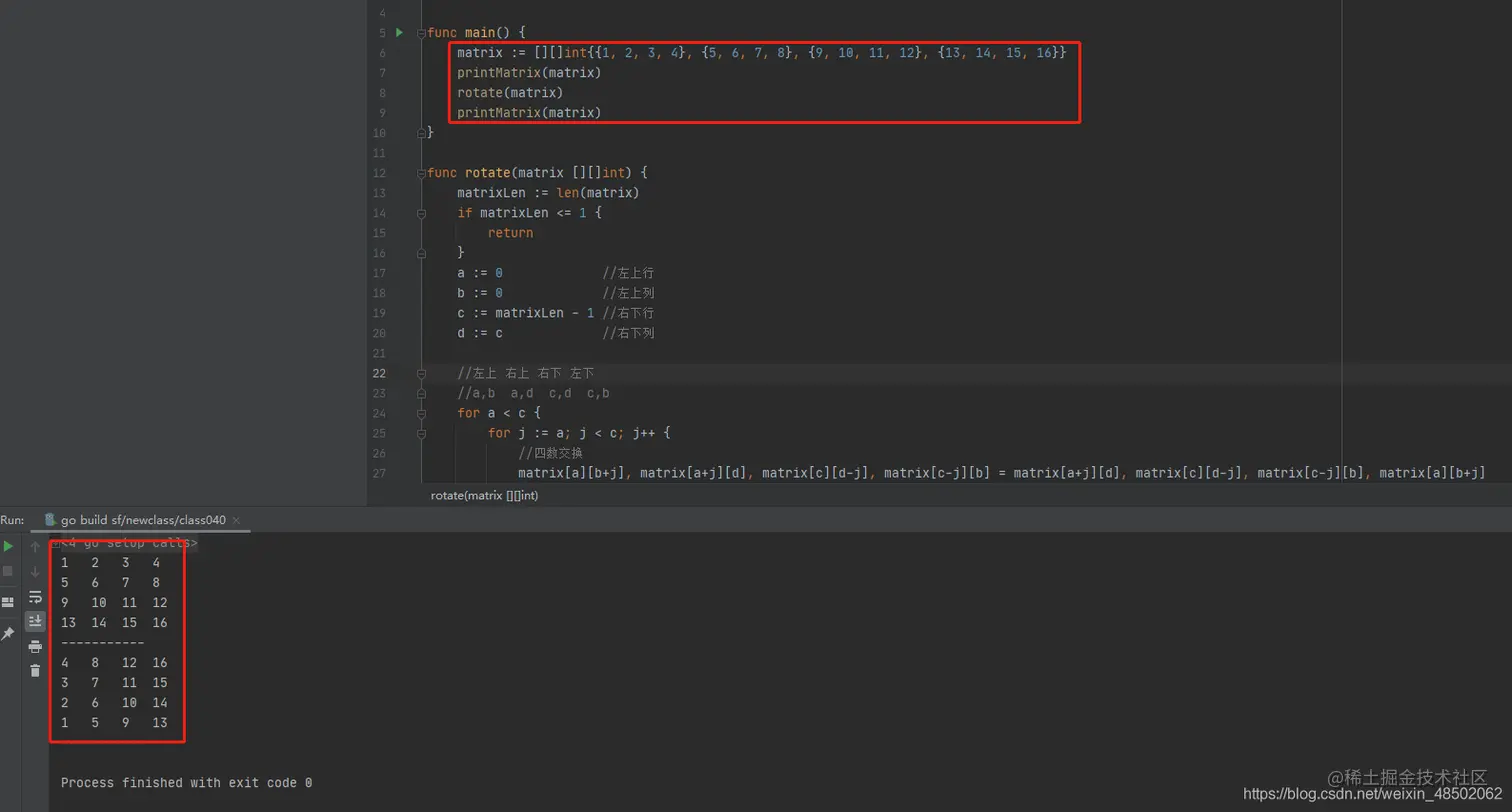The image size is (1512, 812).
Task: Click comment //a,b a,d c,d c,b
Action: 533,393
